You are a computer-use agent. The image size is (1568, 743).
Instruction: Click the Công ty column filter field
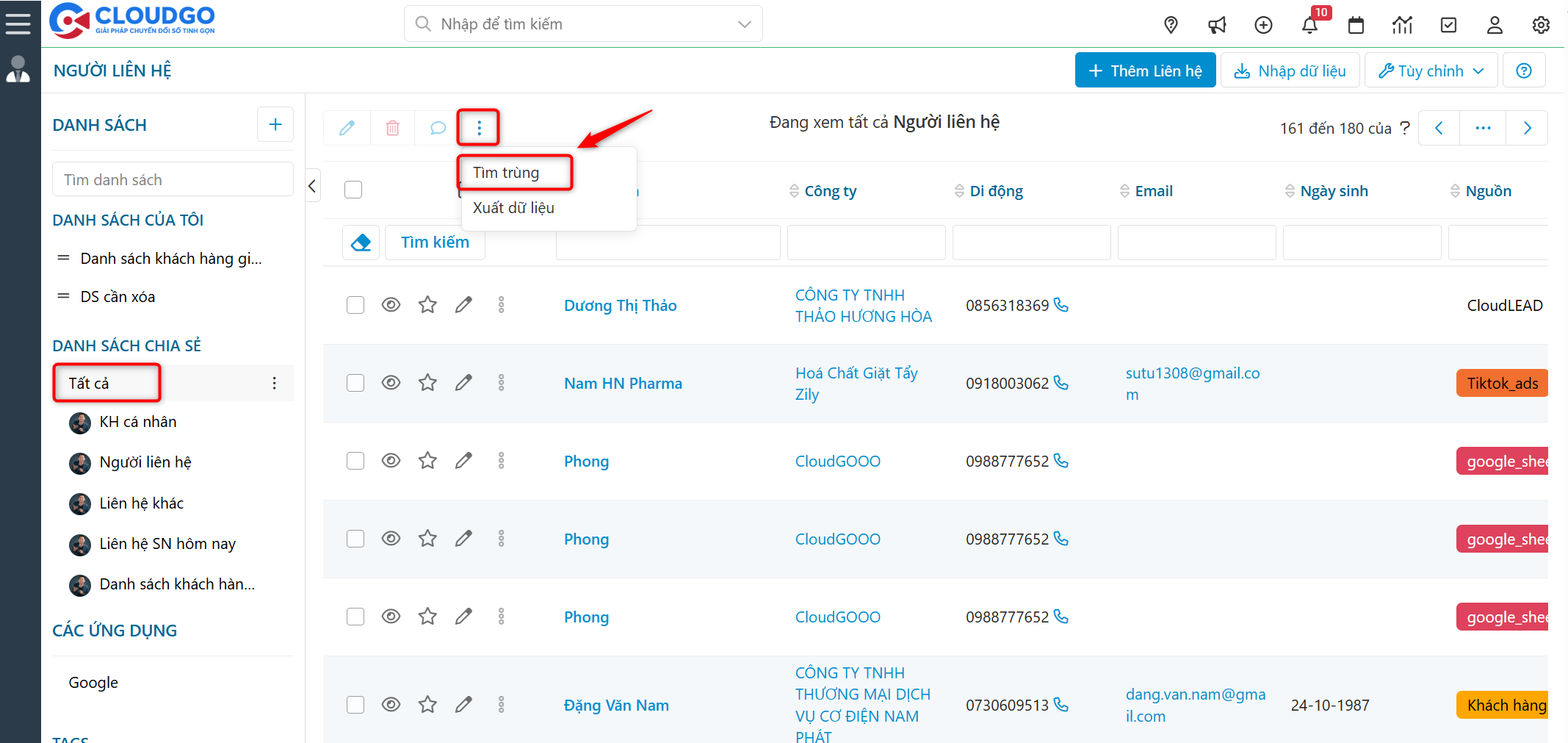[866, 242]
